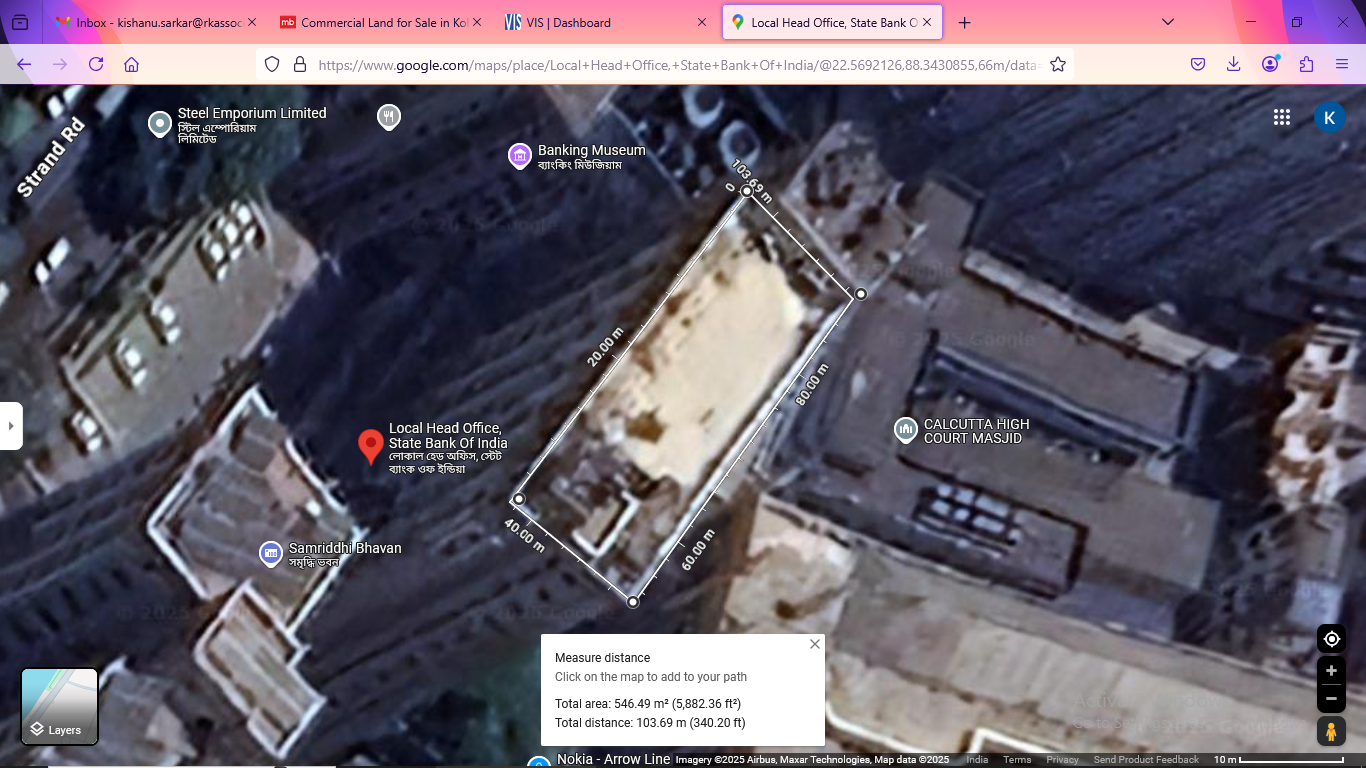The width and height of the screenshot is (1366, 768).
Task: Open the Layers map type switcher
Action: point(60,707)
